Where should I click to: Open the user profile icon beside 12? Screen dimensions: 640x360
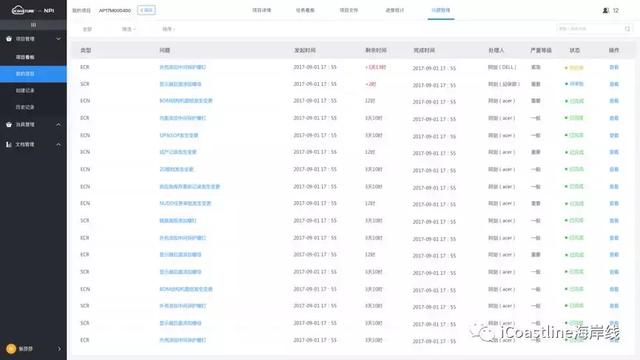(x=606, y=10)
